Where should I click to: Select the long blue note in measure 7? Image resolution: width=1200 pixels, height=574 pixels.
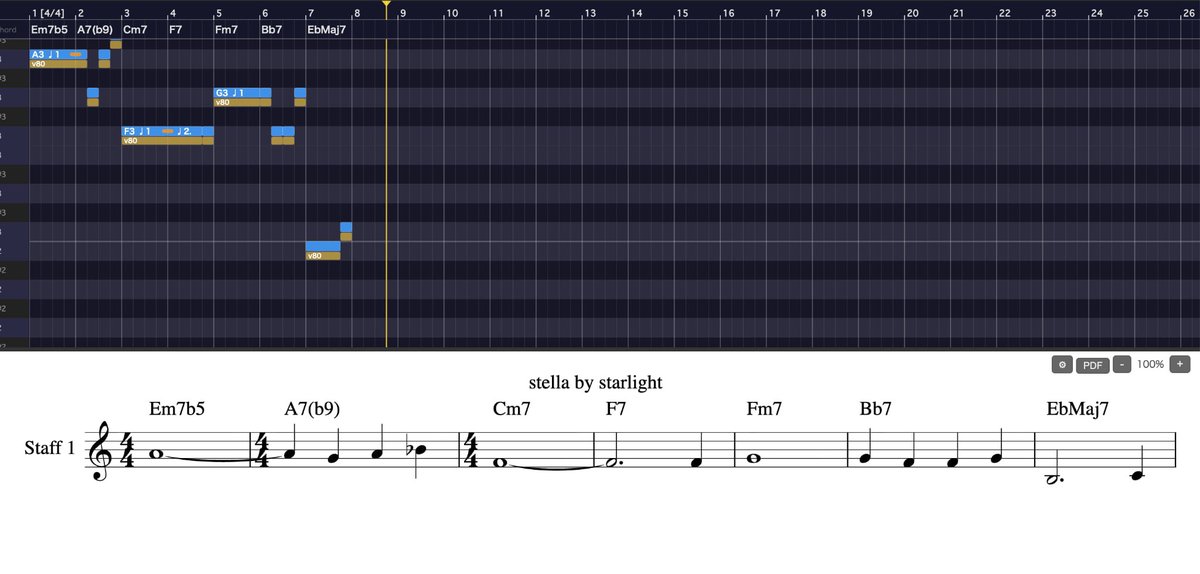(x=323, y=246)
